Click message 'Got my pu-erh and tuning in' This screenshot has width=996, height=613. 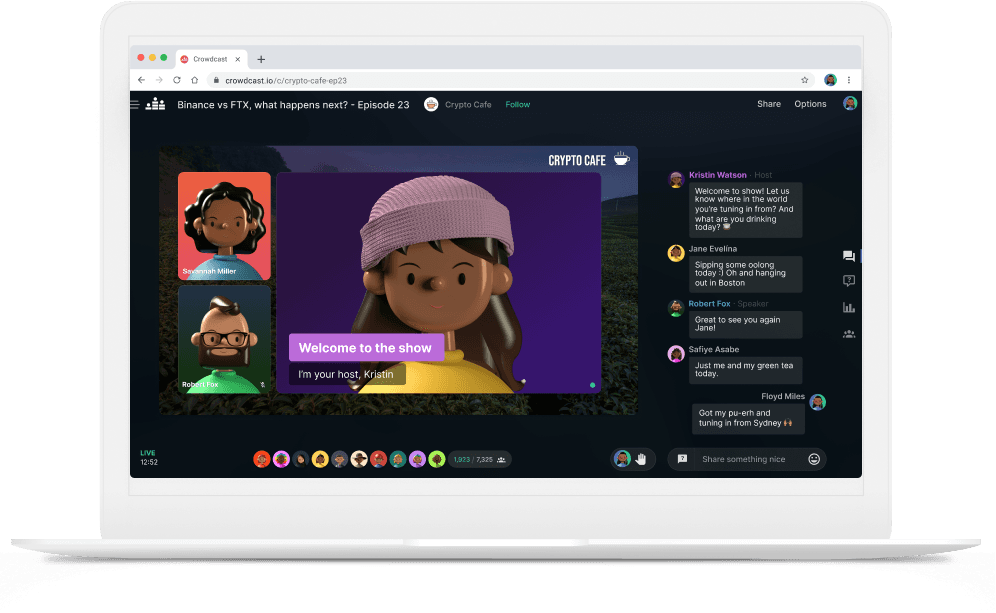click(x=748, y=418)
